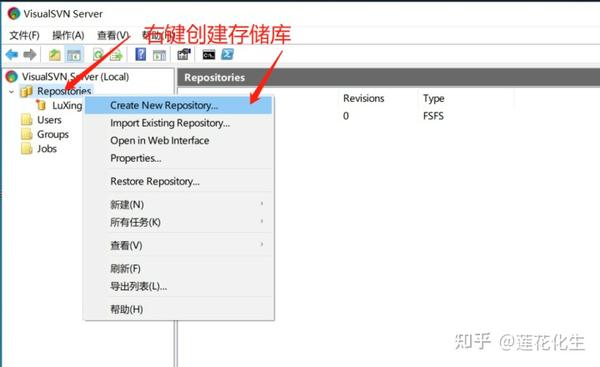Select the LuXing repository label
This screenshot has width=600, height=367.
(x=67, y=105)
